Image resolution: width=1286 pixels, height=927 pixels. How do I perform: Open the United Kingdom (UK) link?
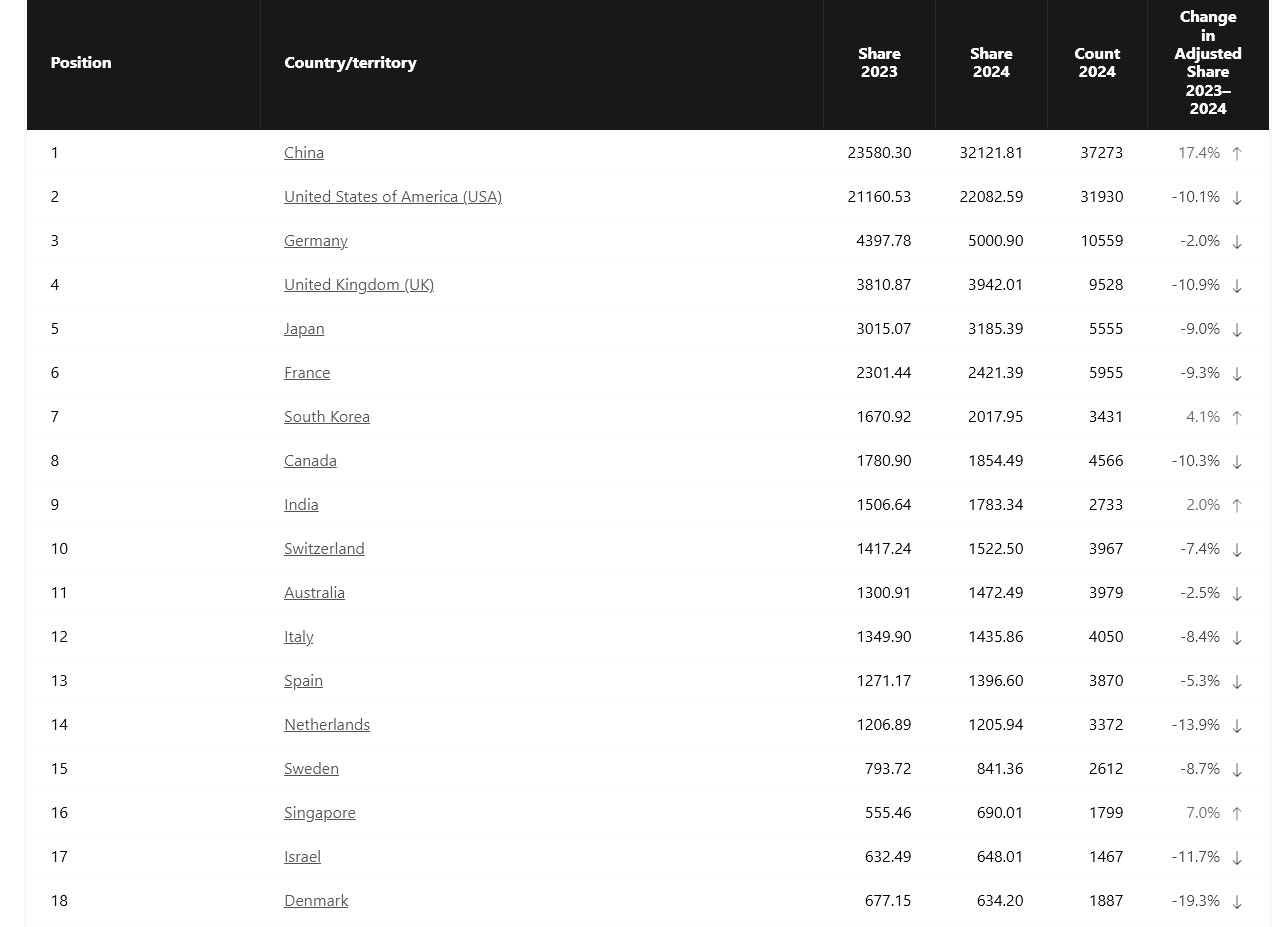tap(358, 285)
